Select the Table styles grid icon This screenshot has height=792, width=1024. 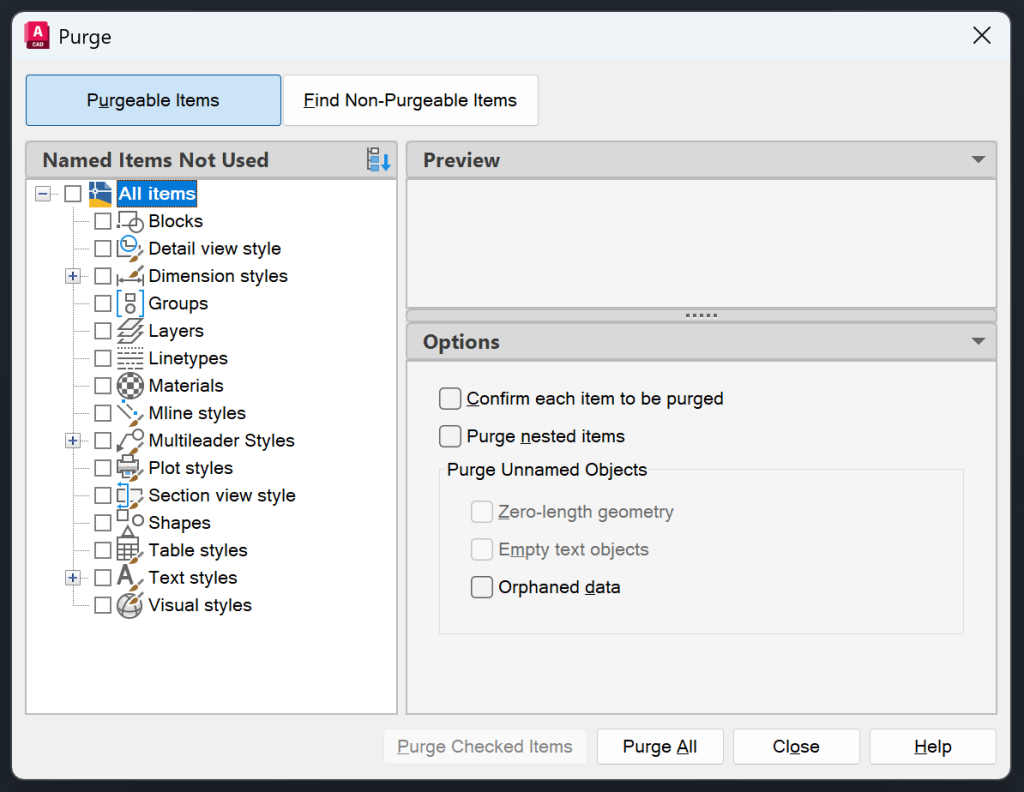[x=129, y=550]
